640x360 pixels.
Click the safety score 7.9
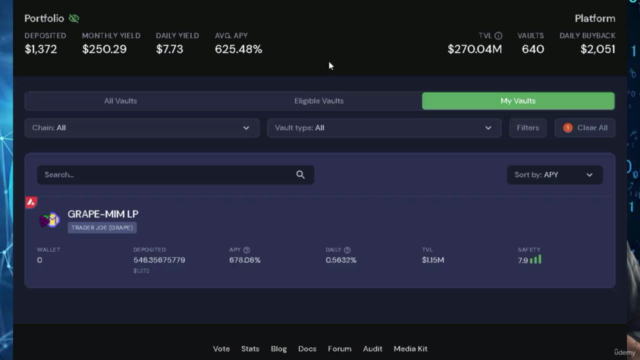point(523,260)
